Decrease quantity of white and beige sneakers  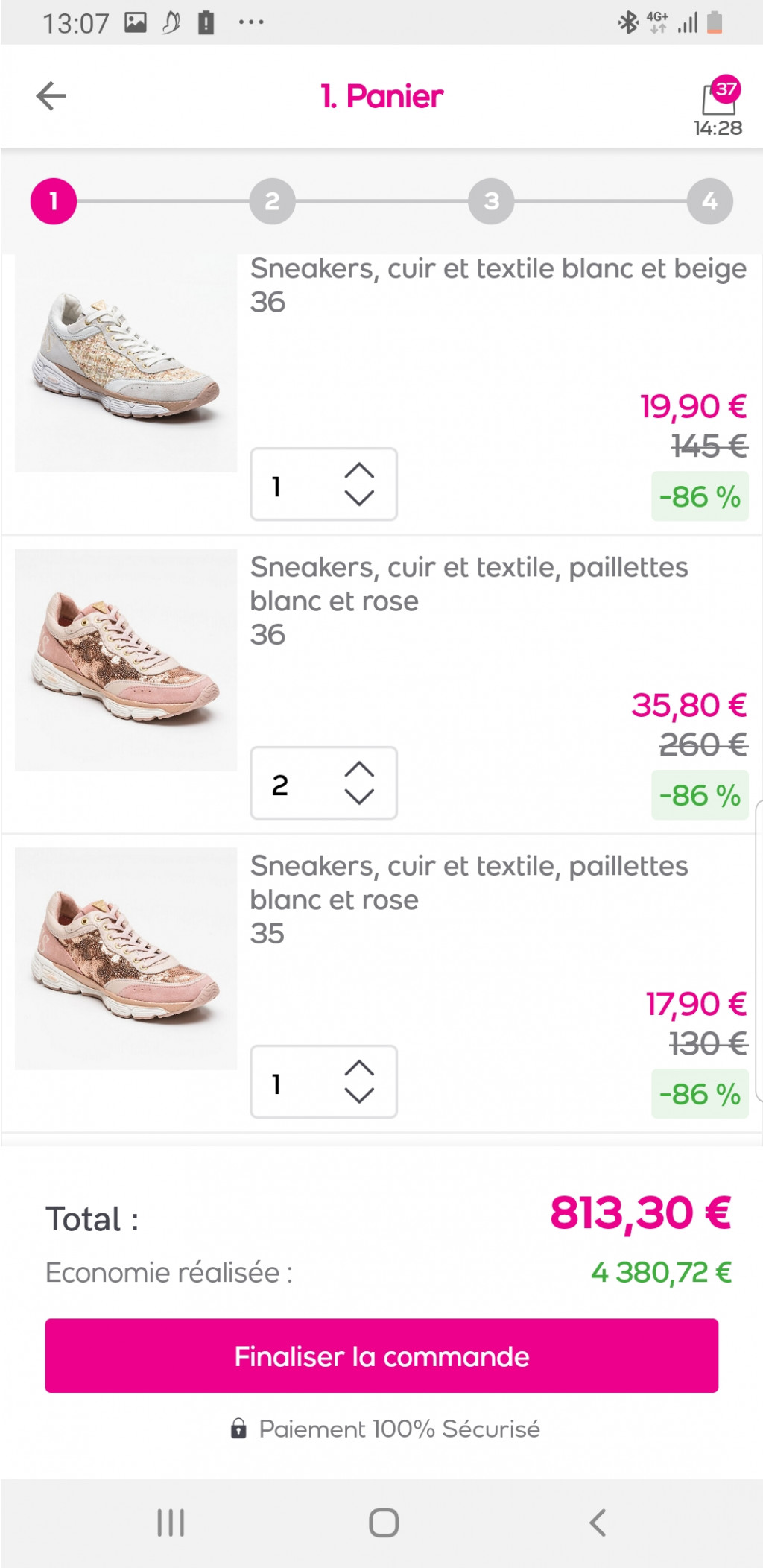coord(359,498)
